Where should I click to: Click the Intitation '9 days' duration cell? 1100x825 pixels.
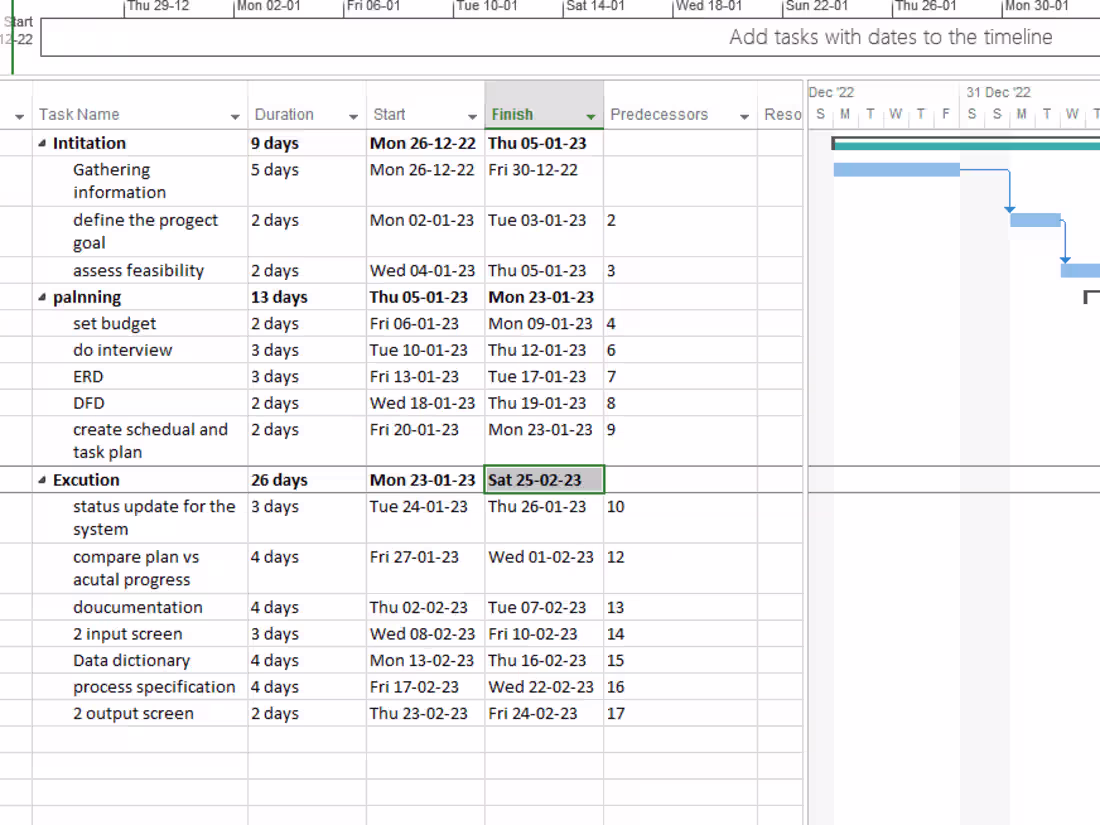(307, 143)
